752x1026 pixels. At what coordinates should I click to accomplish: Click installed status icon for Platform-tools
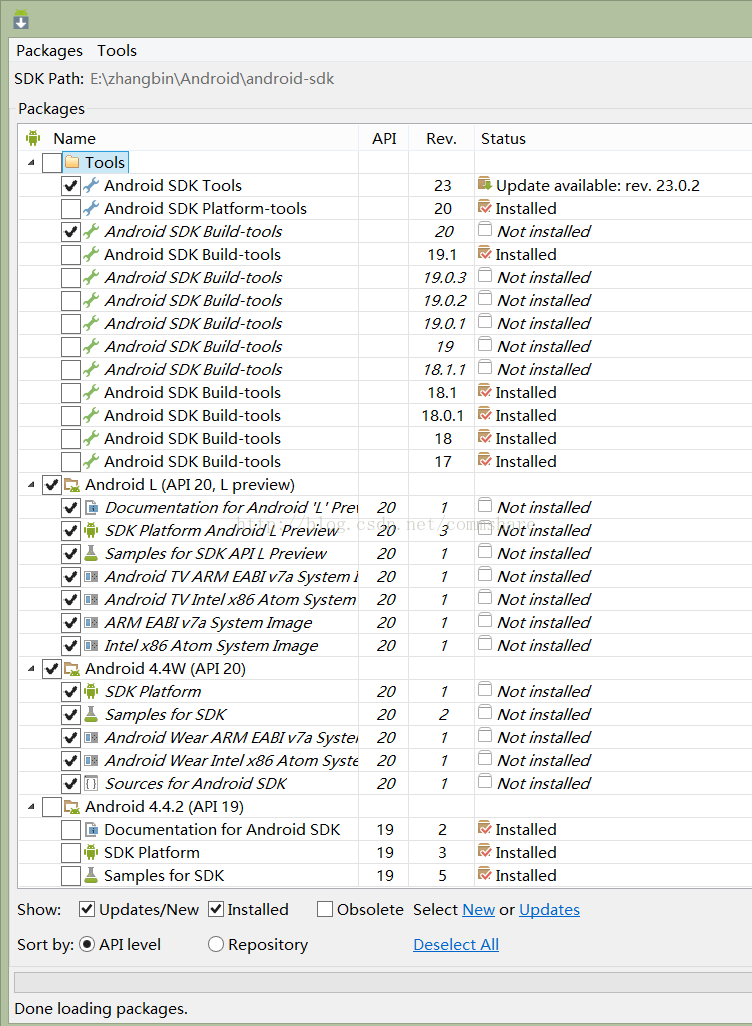pyautogui.click(x=485, y=207)
